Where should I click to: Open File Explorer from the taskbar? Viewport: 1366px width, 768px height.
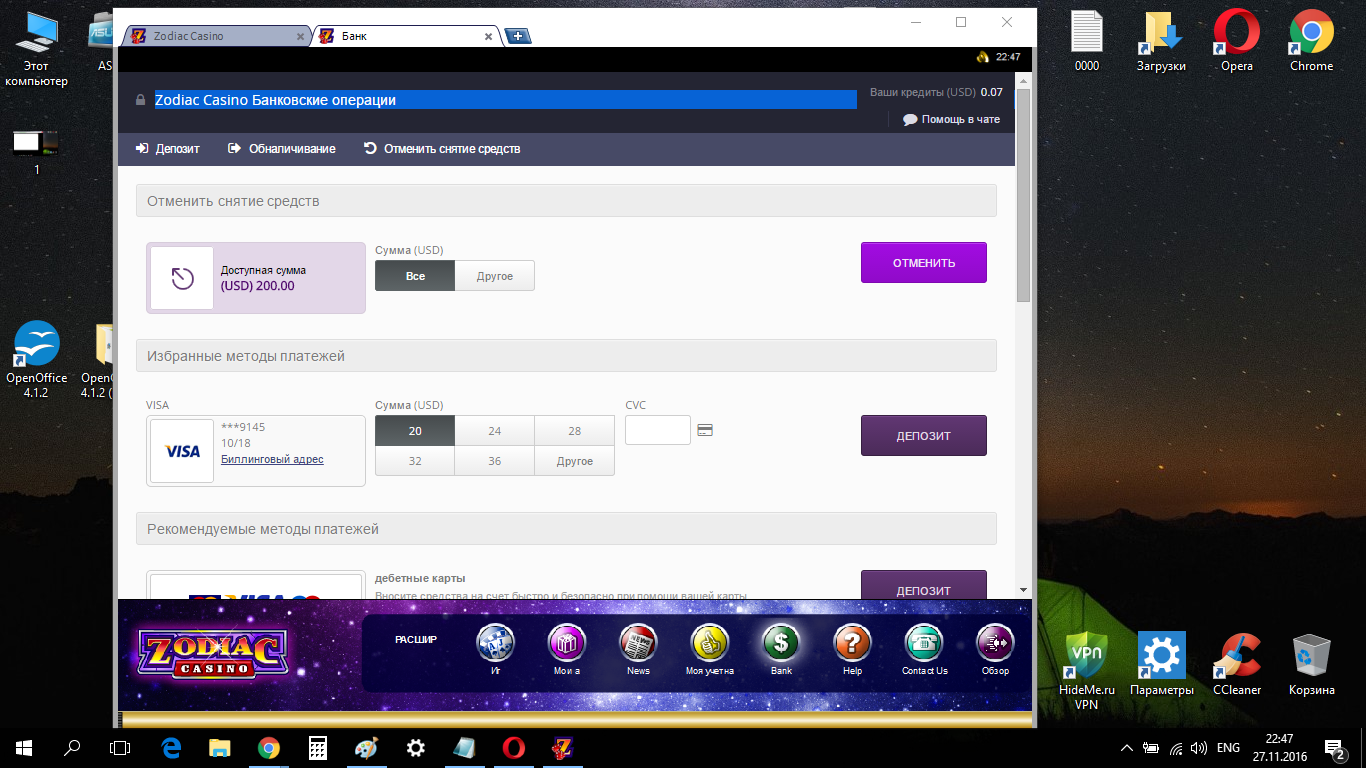tap(220, 747)
